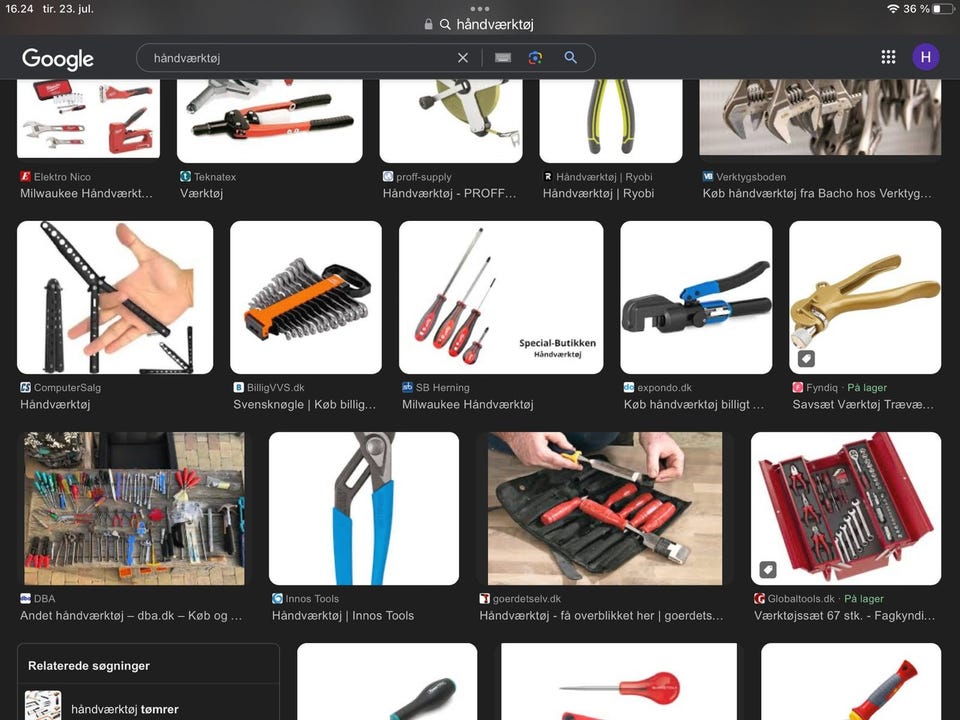
Task: Click the Globaltools.dk source favicon
Action: click(x=759, y=598)
